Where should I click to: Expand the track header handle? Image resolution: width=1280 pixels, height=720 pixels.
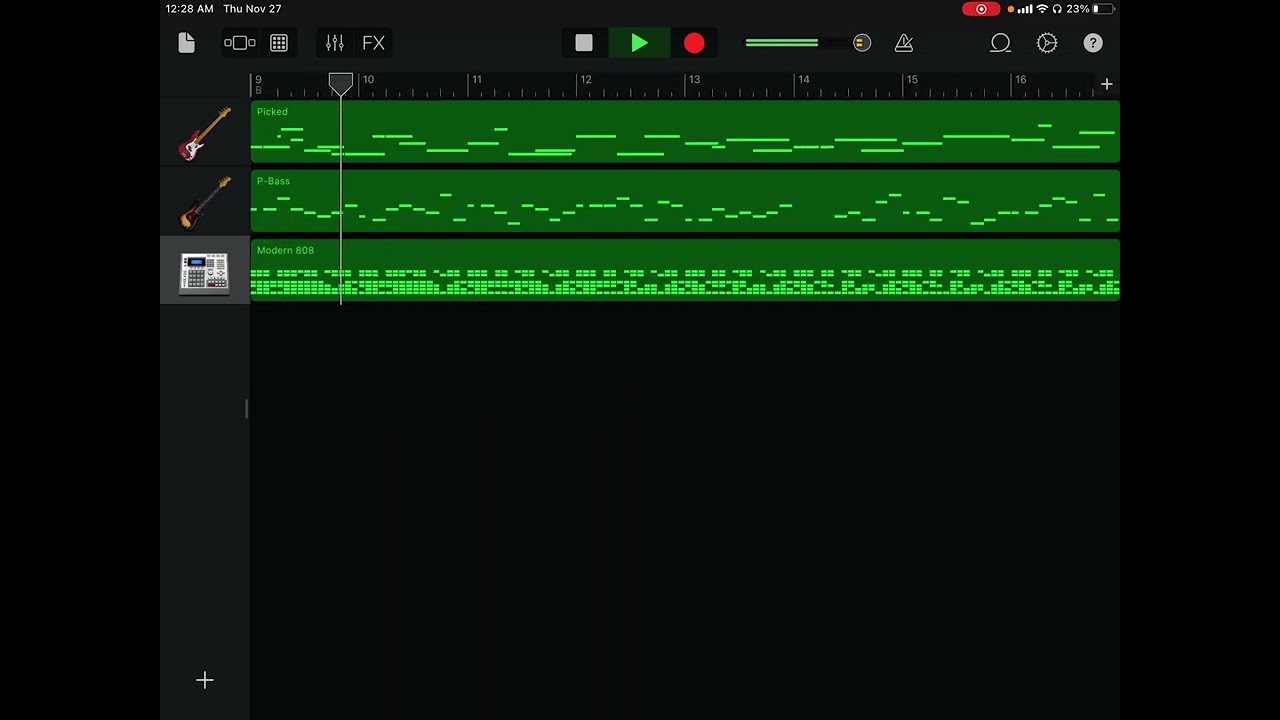click(x=246, y=408)
